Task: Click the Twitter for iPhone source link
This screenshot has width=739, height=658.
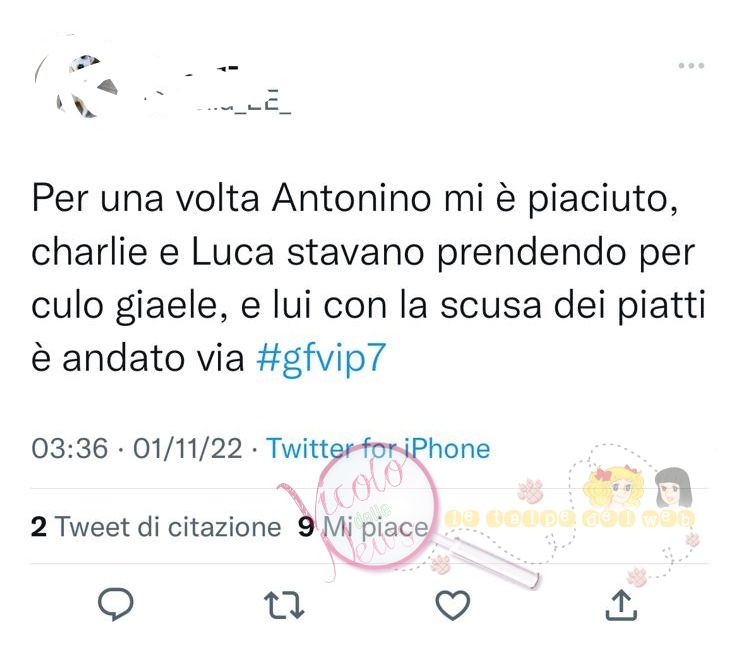Action: click(378, 448)
